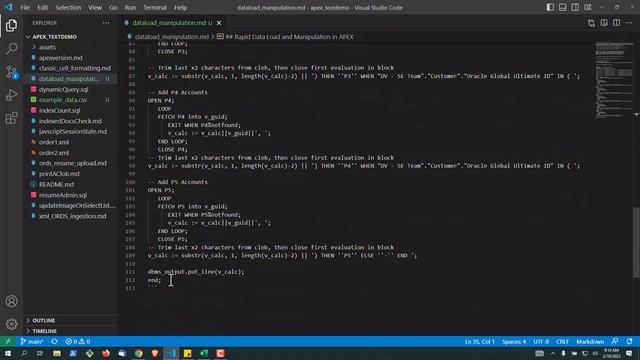Click status bar notifications bell
This screenshot has width=640, height=360.
629,342
